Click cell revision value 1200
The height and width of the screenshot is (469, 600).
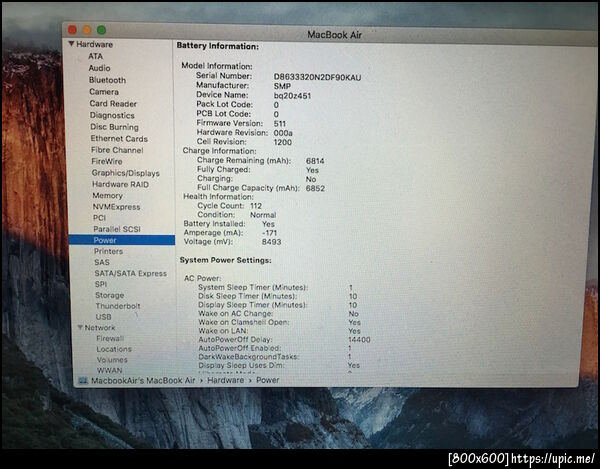[283, 142]
